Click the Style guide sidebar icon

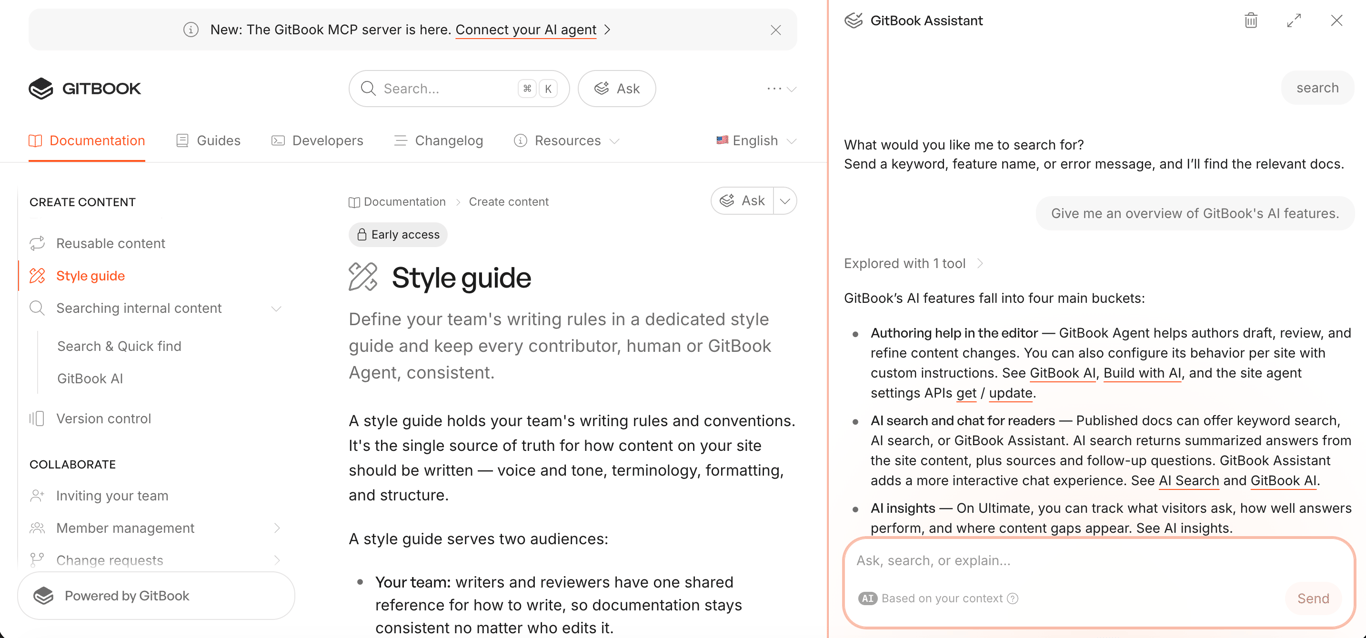pyautogui.click(x=37, y=276)
